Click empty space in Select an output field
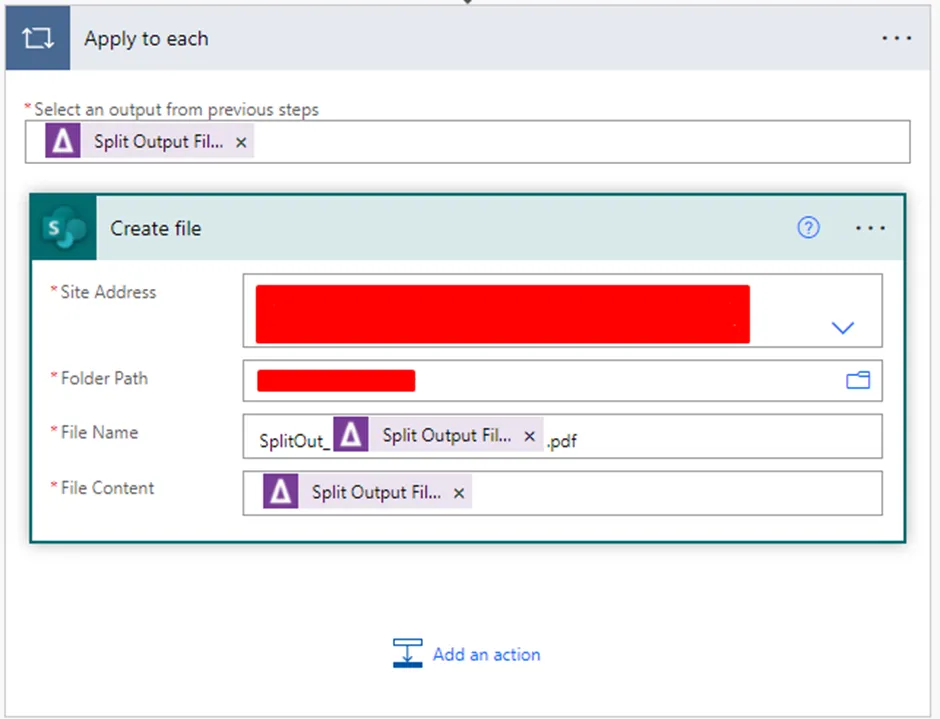This screenshot has width=940, height=719. click(580, 142)
